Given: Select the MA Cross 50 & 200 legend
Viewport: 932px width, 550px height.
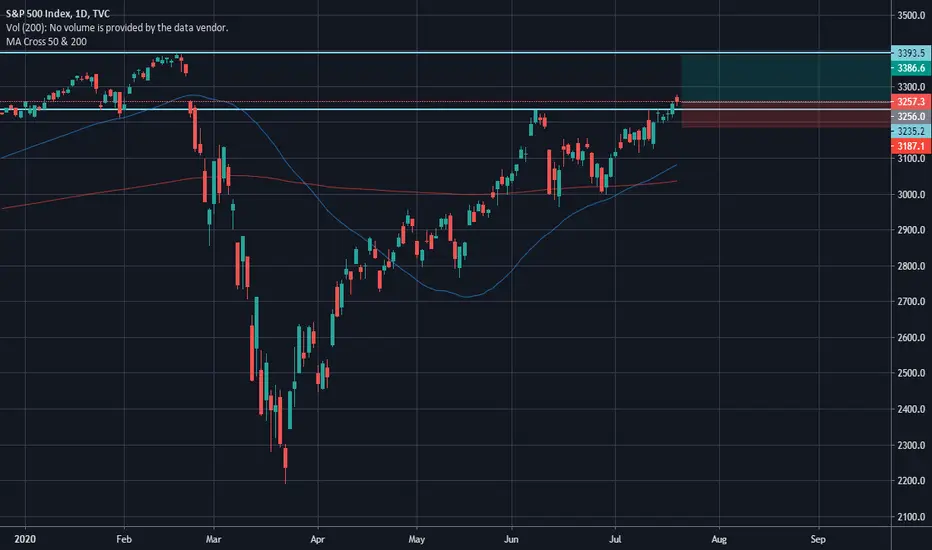Looking at the screenshot, I should 46,42.
